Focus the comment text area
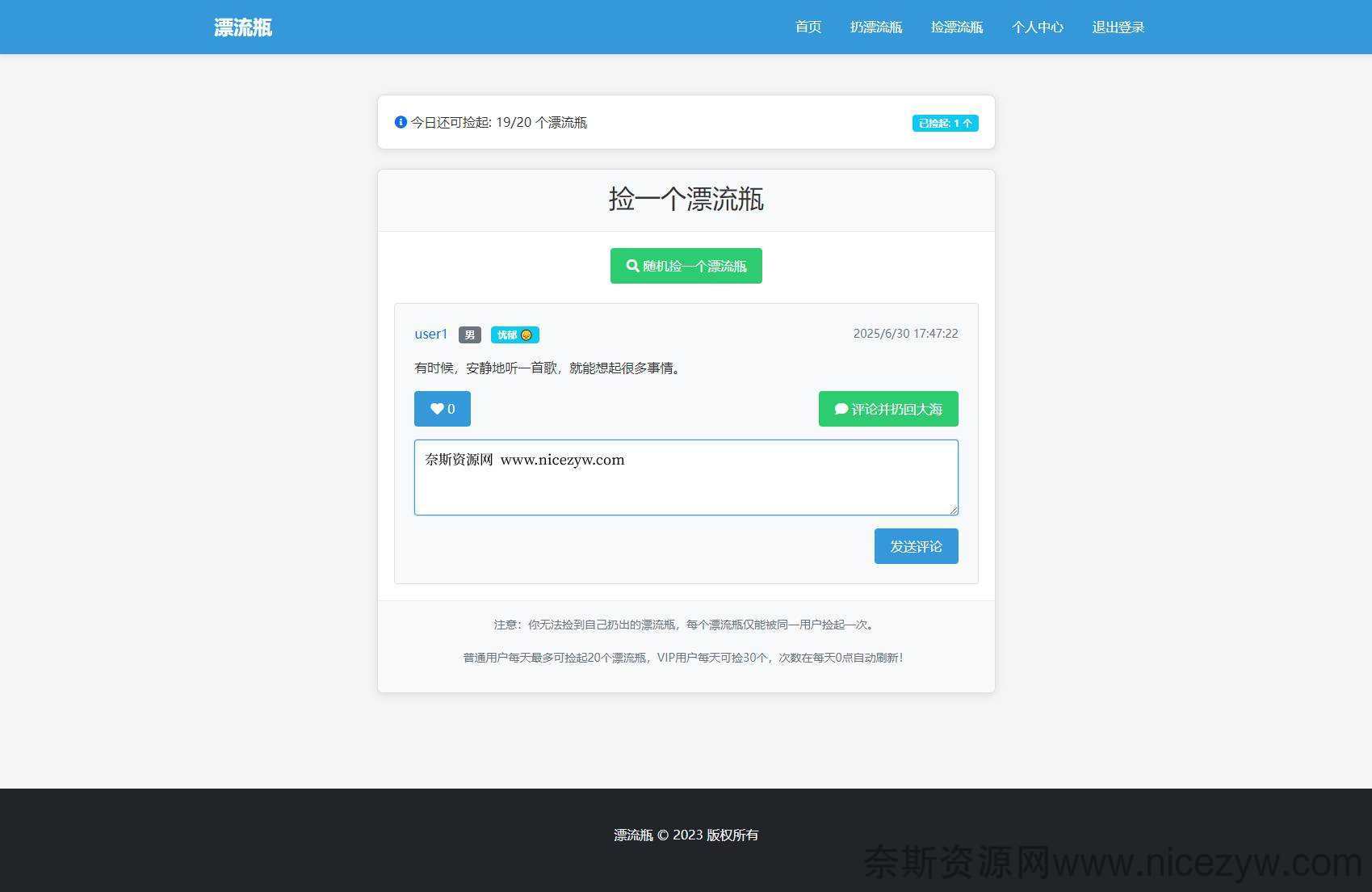 point(686,478)
